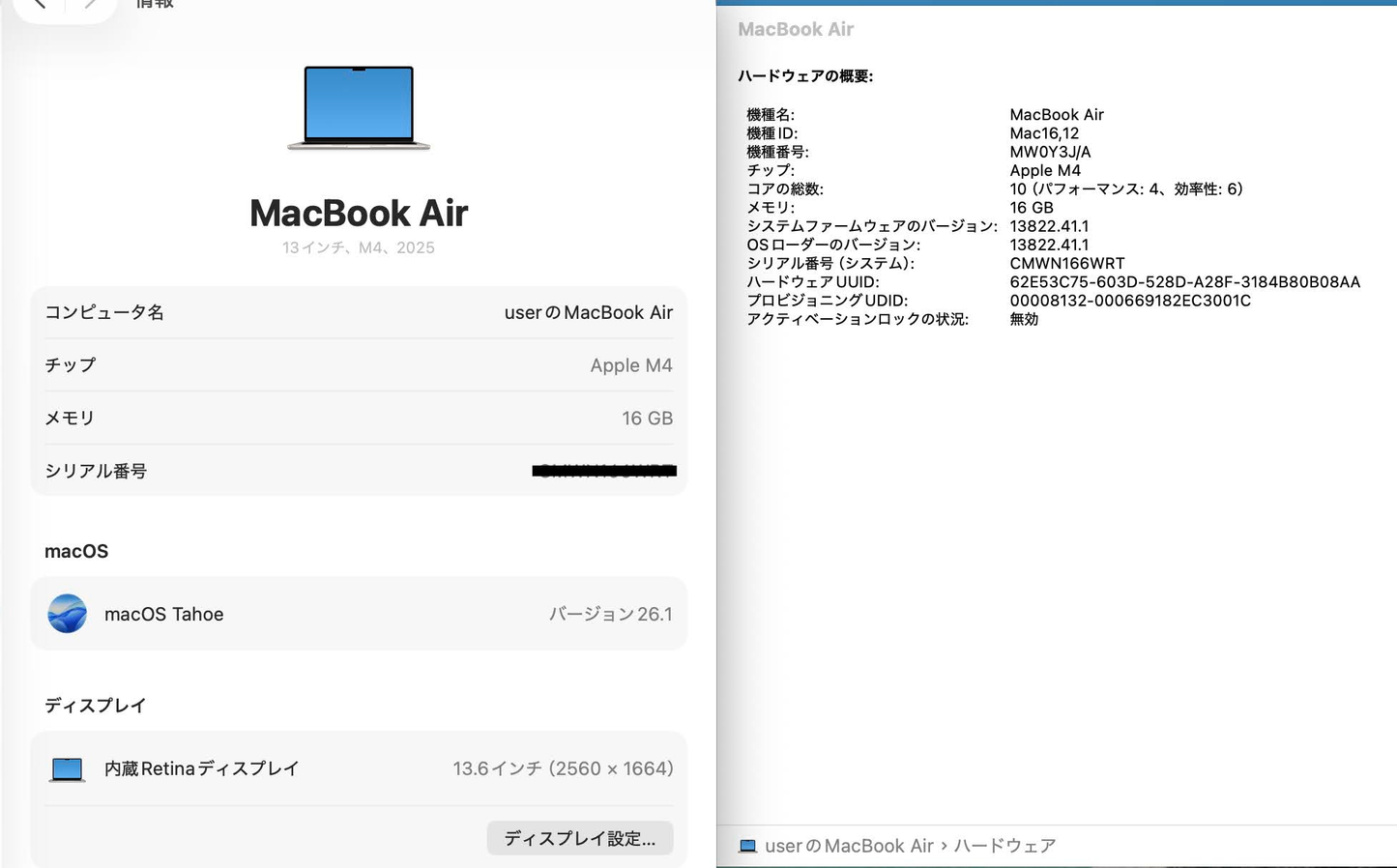
Task: Click the large MacBook Air heading
Action: (359, 213)
